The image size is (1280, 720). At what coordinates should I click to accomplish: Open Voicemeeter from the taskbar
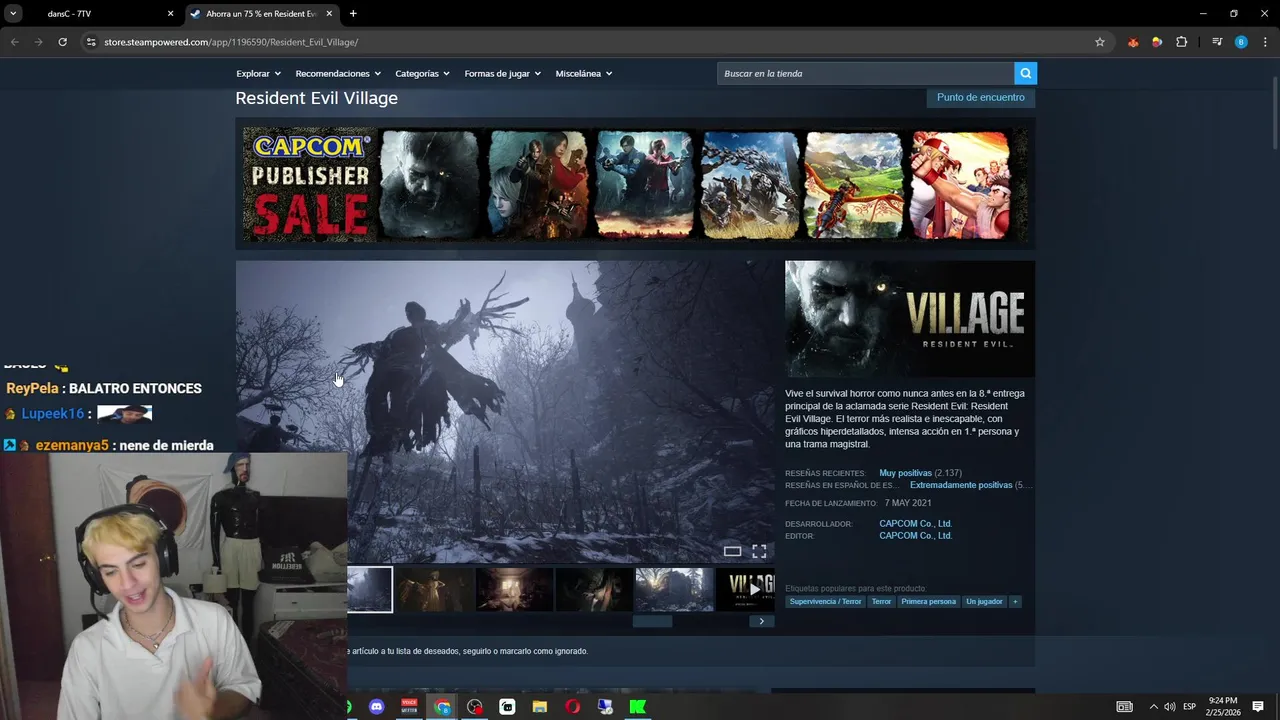(x=409, y=707)
